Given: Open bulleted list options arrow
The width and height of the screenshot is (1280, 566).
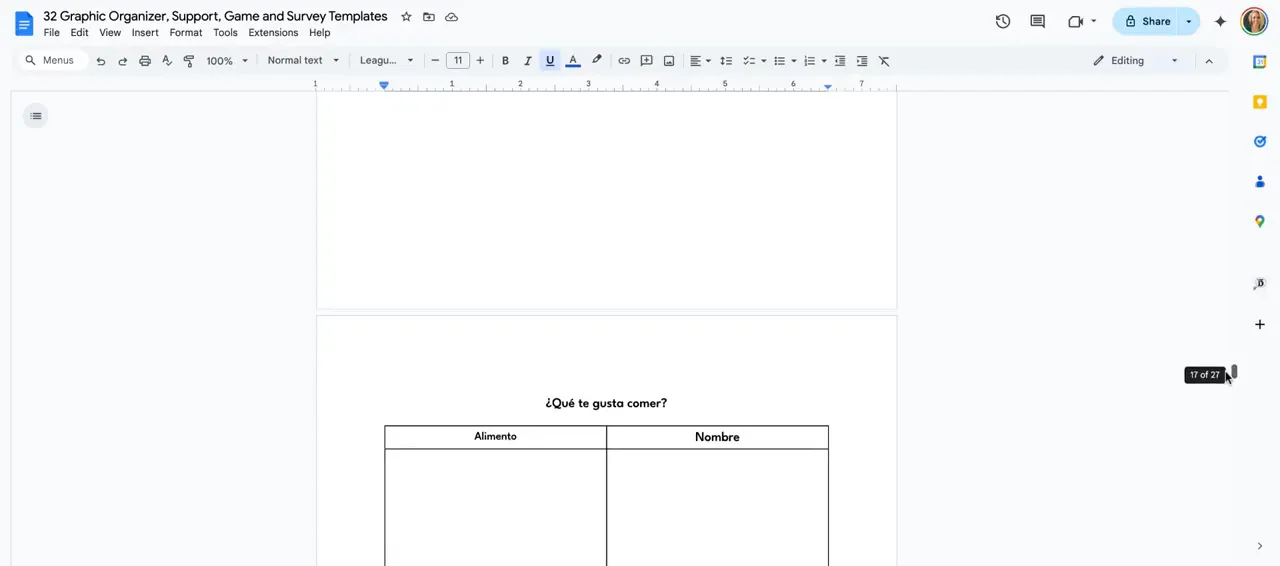Looking at the screenshot, I should (x=794, y=61).
